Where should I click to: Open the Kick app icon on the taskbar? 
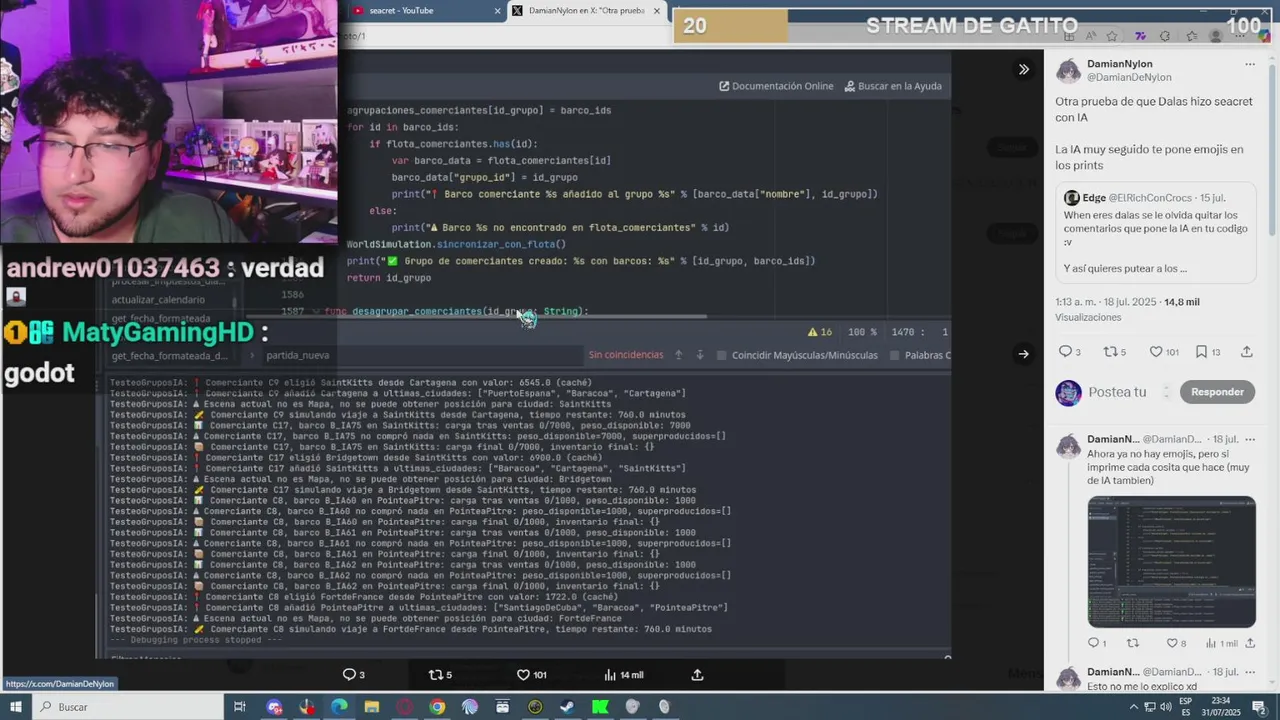pos(600,707)
